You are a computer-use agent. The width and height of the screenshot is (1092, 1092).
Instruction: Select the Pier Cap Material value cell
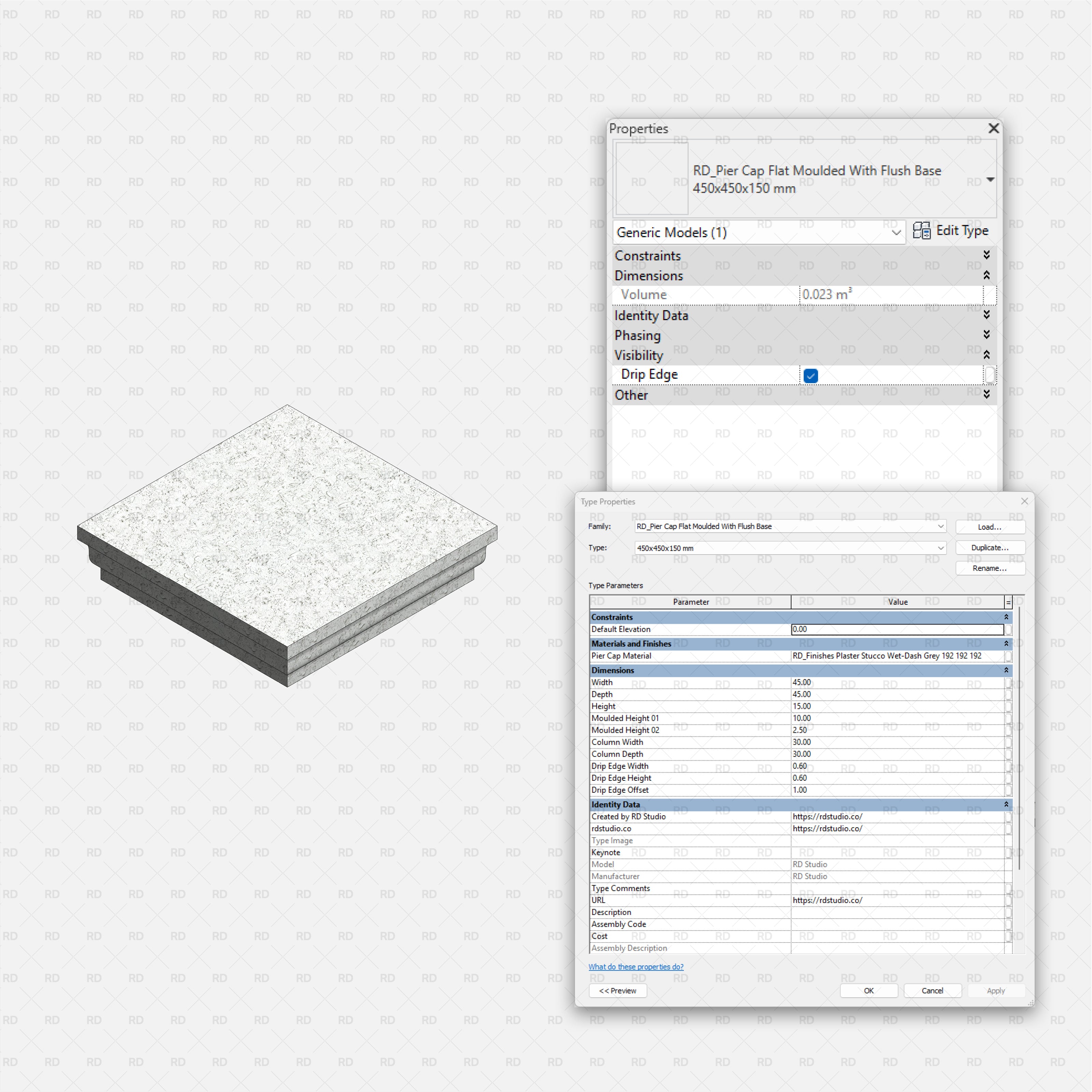(x=896, y=656)
